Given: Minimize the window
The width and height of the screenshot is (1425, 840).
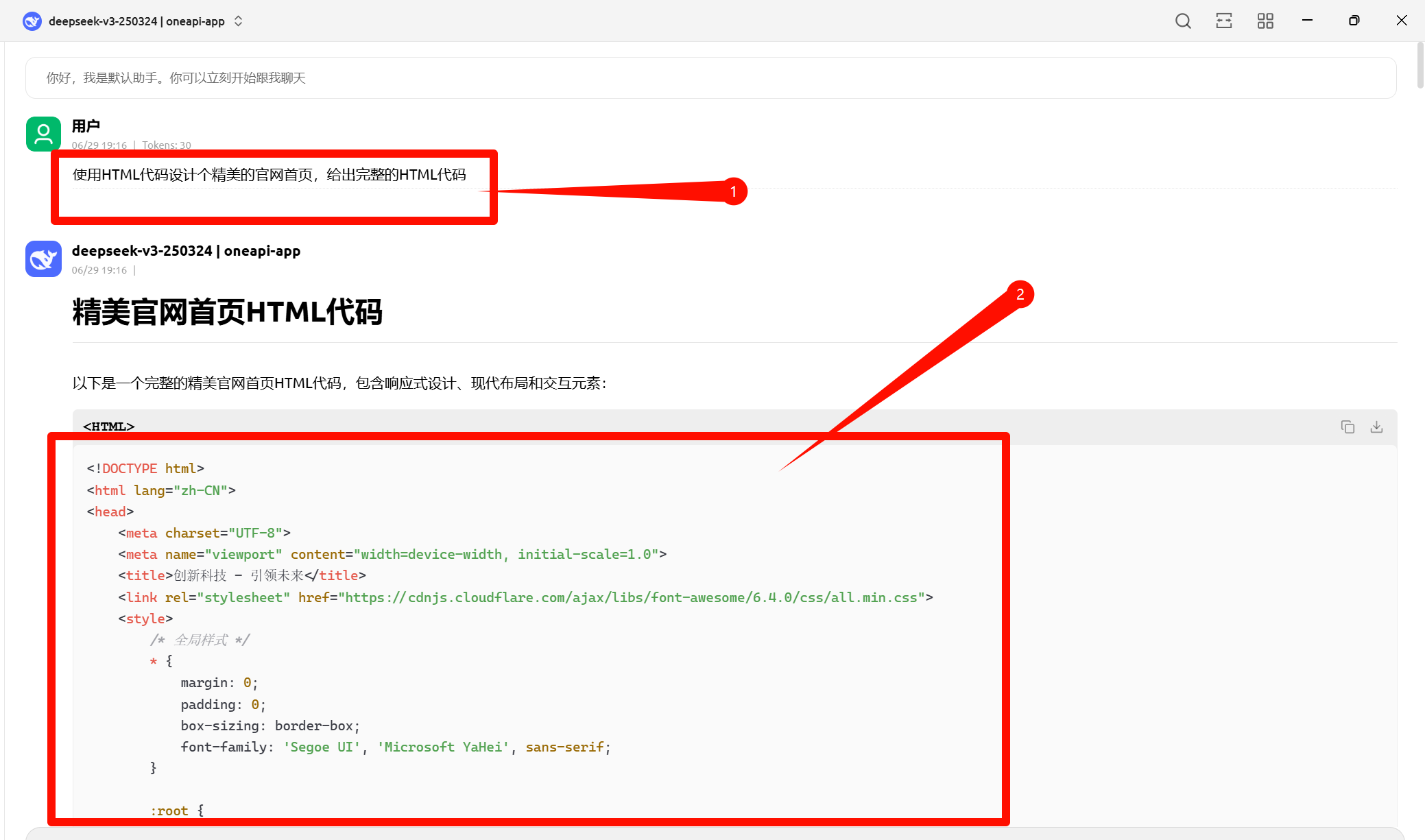Looking at the screenshot, I should click(1307, 21).
